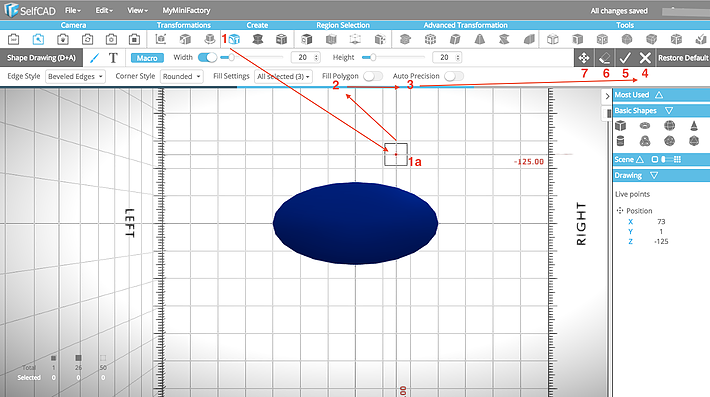
Task: Click the Shape Drawing (D+A) label
Action: [x=41, y=58]
